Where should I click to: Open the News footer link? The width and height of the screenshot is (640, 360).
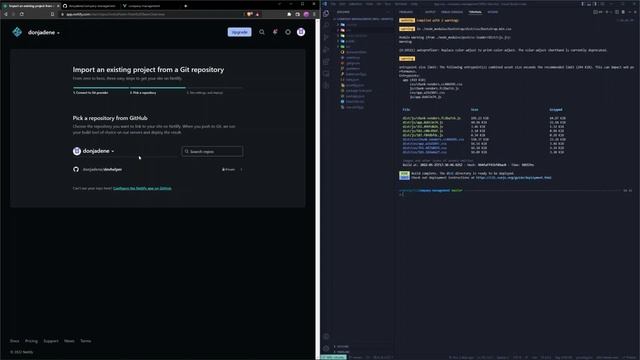(x=69, y=341)
